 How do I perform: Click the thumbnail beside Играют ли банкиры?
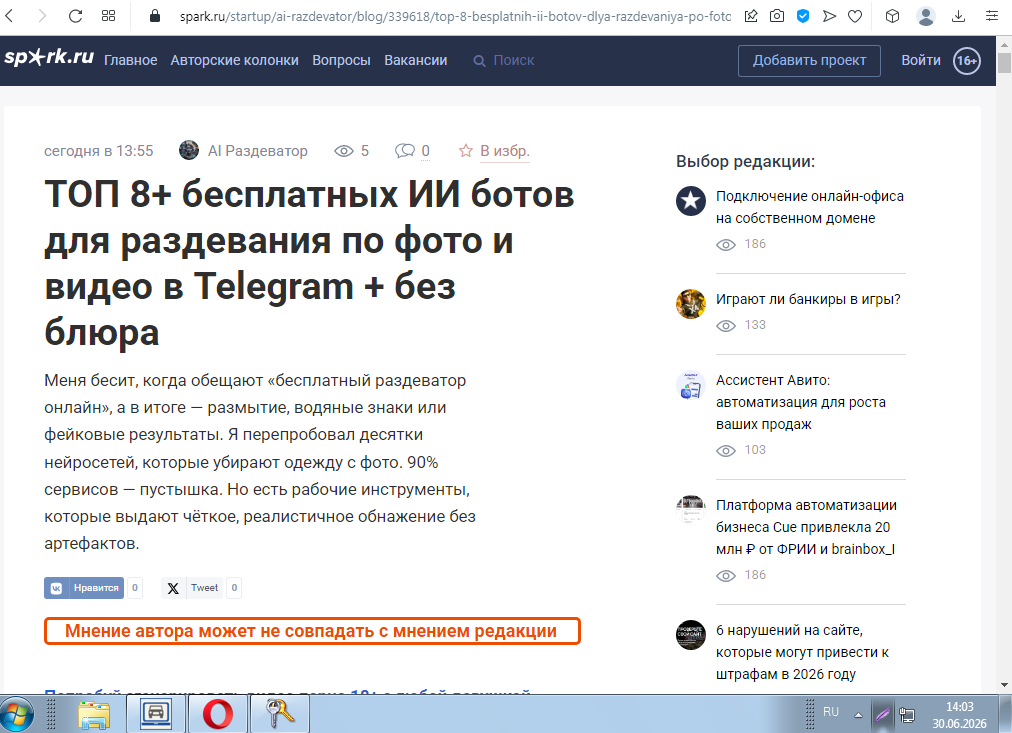coord(691,304)
